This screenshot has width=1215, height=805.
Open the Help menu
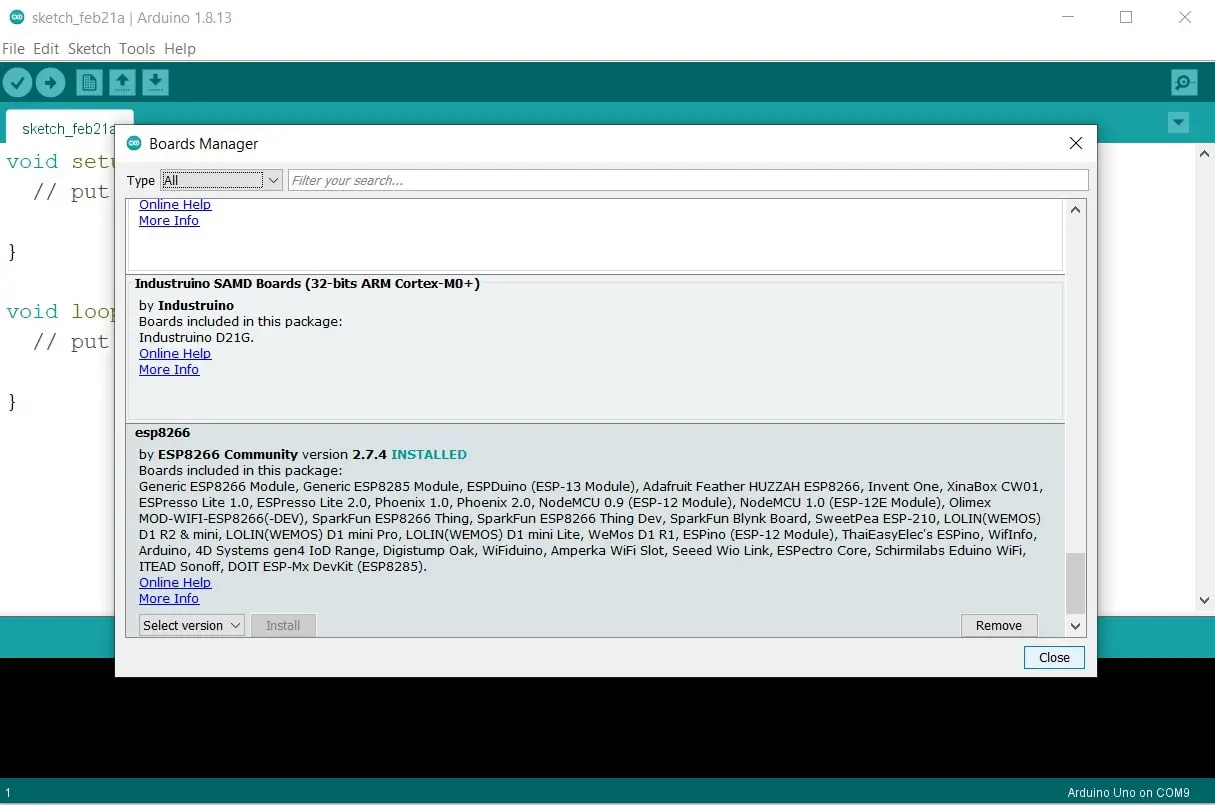(180, 48)
